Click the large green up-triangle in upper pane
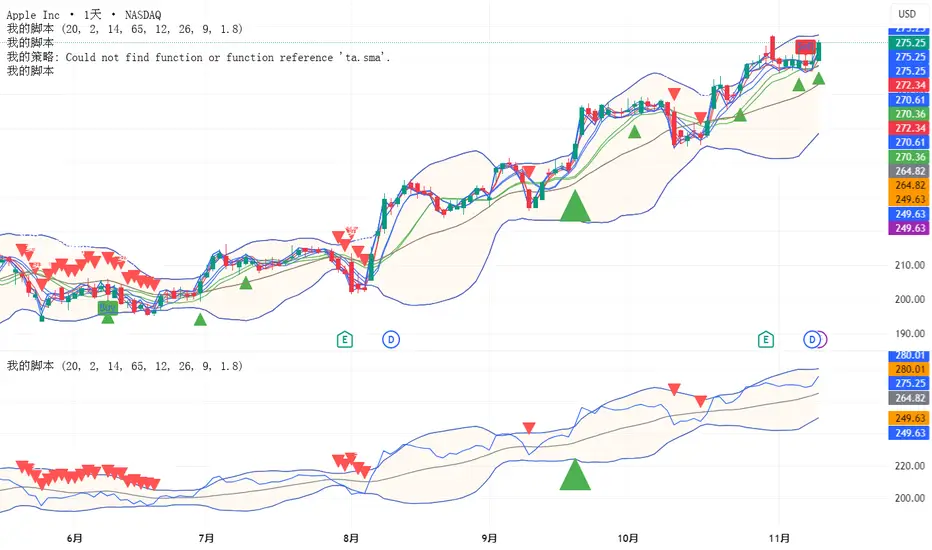The height and width of the screenshot is (550, 932). click(575, 206)
